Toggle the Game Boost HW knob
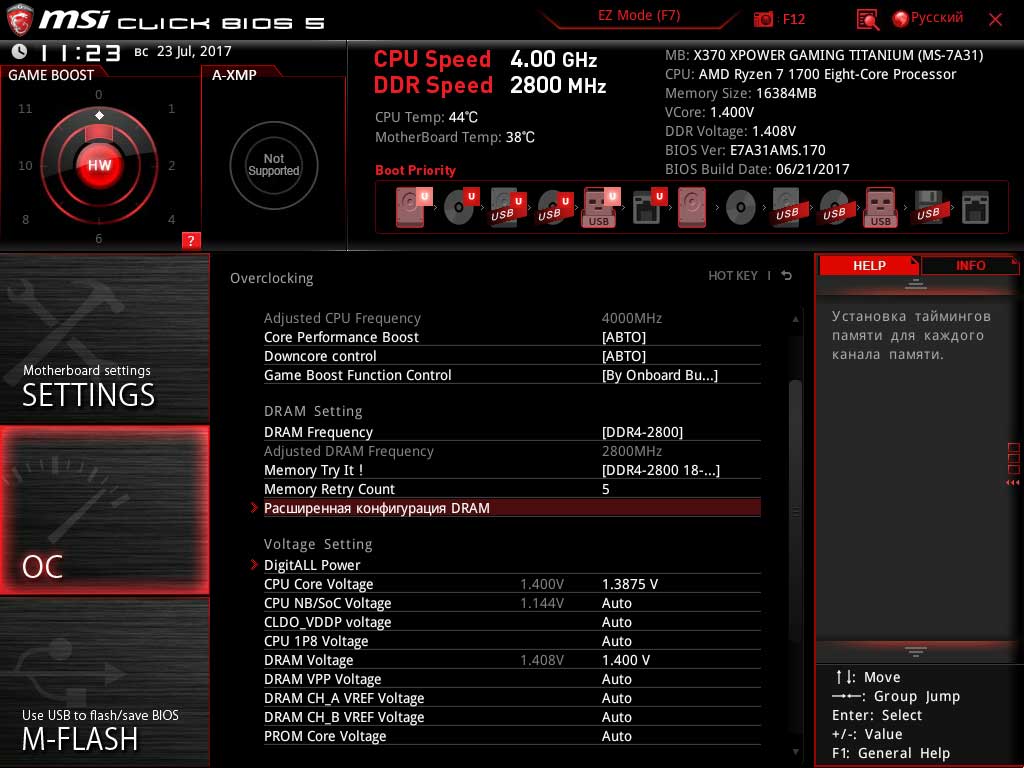The height and width of the screenshot is (768, 1024). (x=99, y=165)
